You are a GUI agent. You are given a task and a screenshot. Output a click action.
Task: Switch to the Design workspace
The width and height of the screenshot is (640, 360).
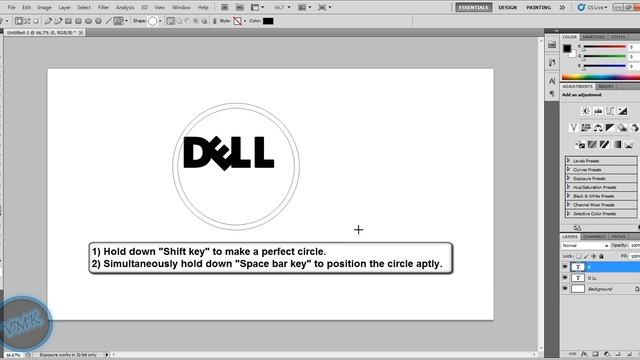pyautogui.click(x=507, y=7)
